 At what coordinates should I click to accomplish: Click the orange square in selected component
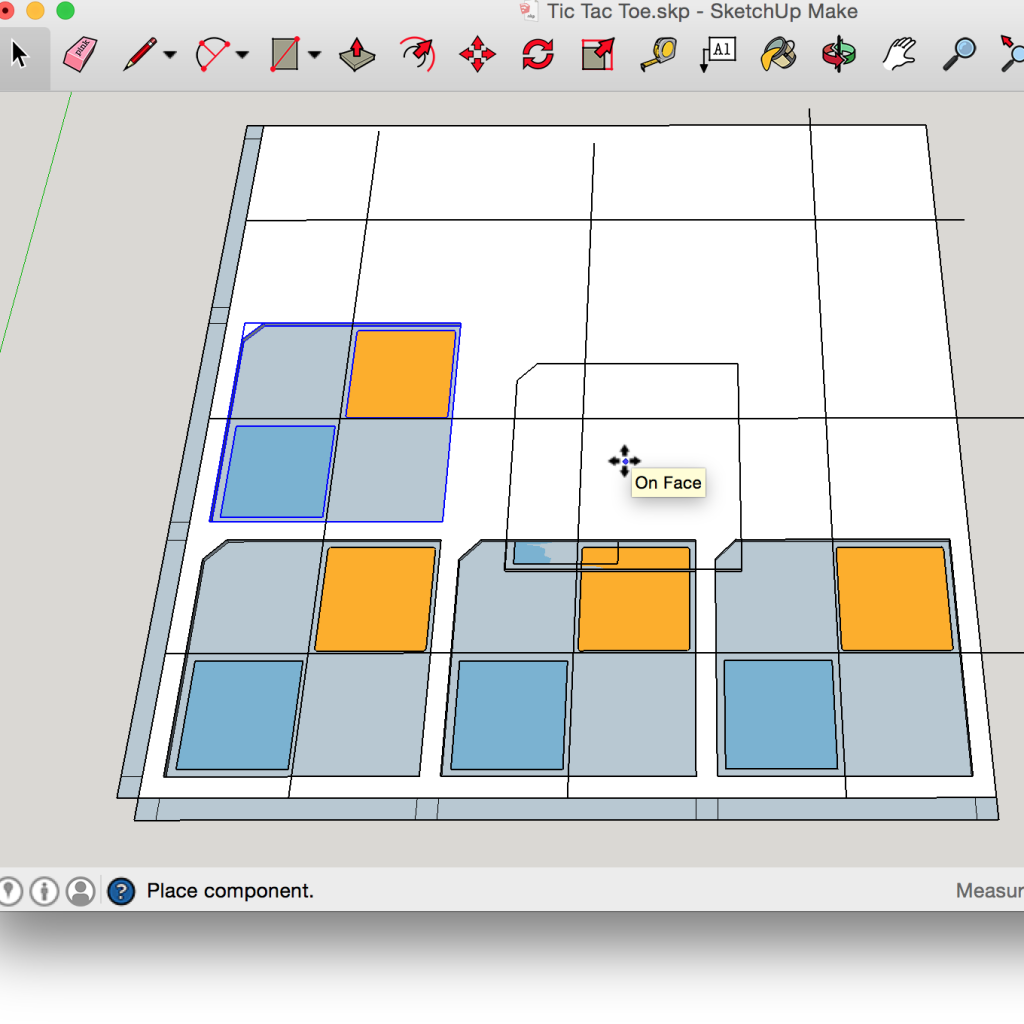point(401,374)
